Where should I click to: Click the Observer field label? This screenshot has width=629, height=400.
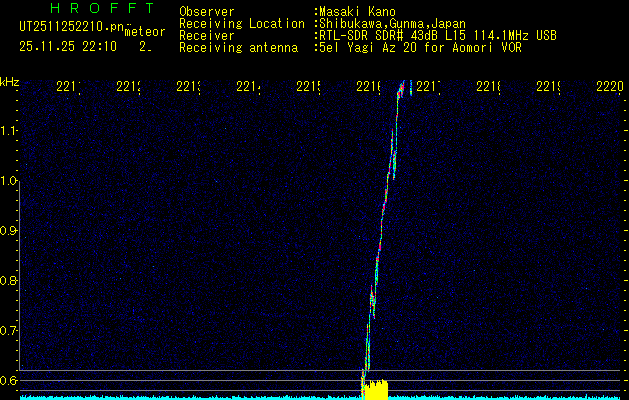(x=207, y=12)
